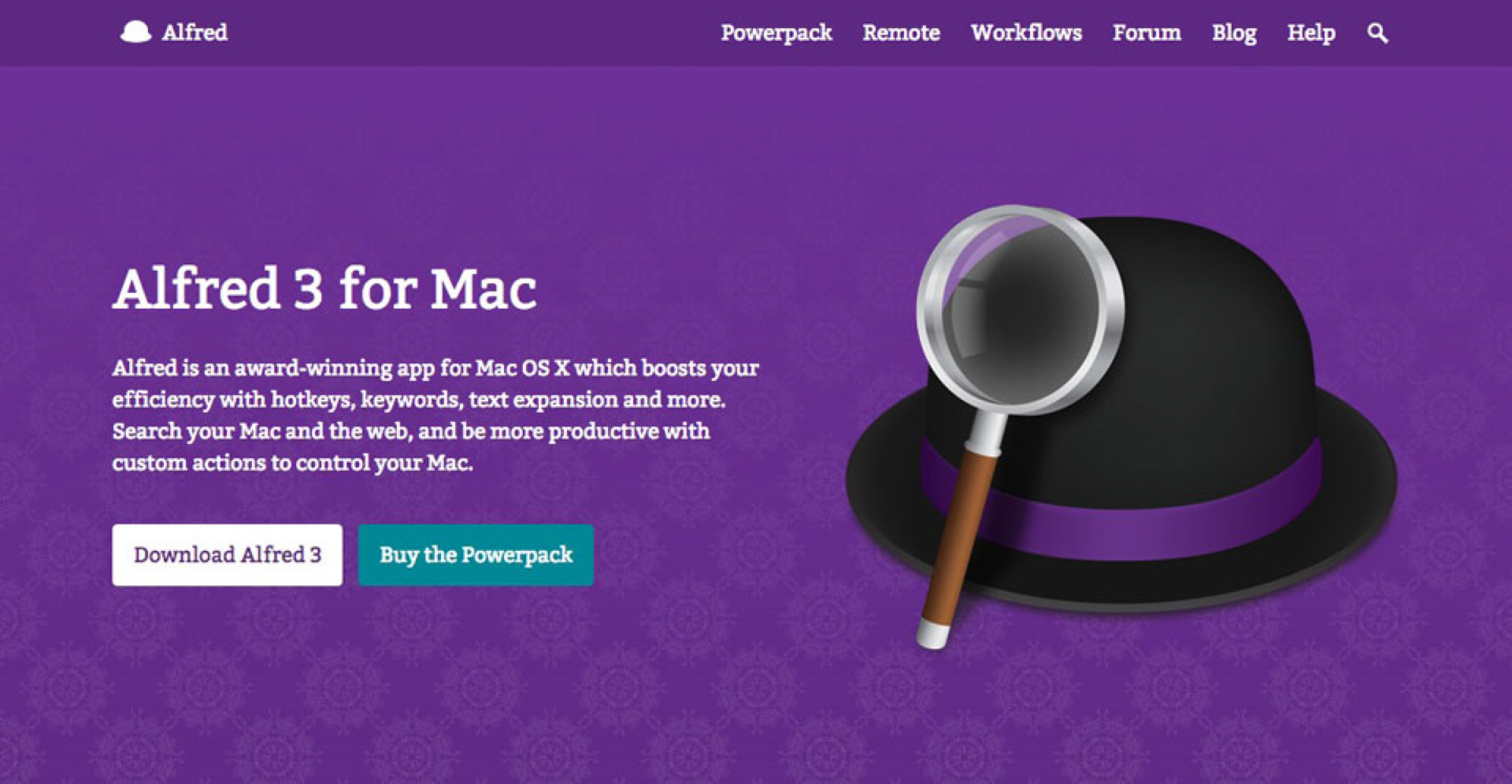Open the search magnifier in navigation bar

pyautogui.click(x=1377, y=33)
